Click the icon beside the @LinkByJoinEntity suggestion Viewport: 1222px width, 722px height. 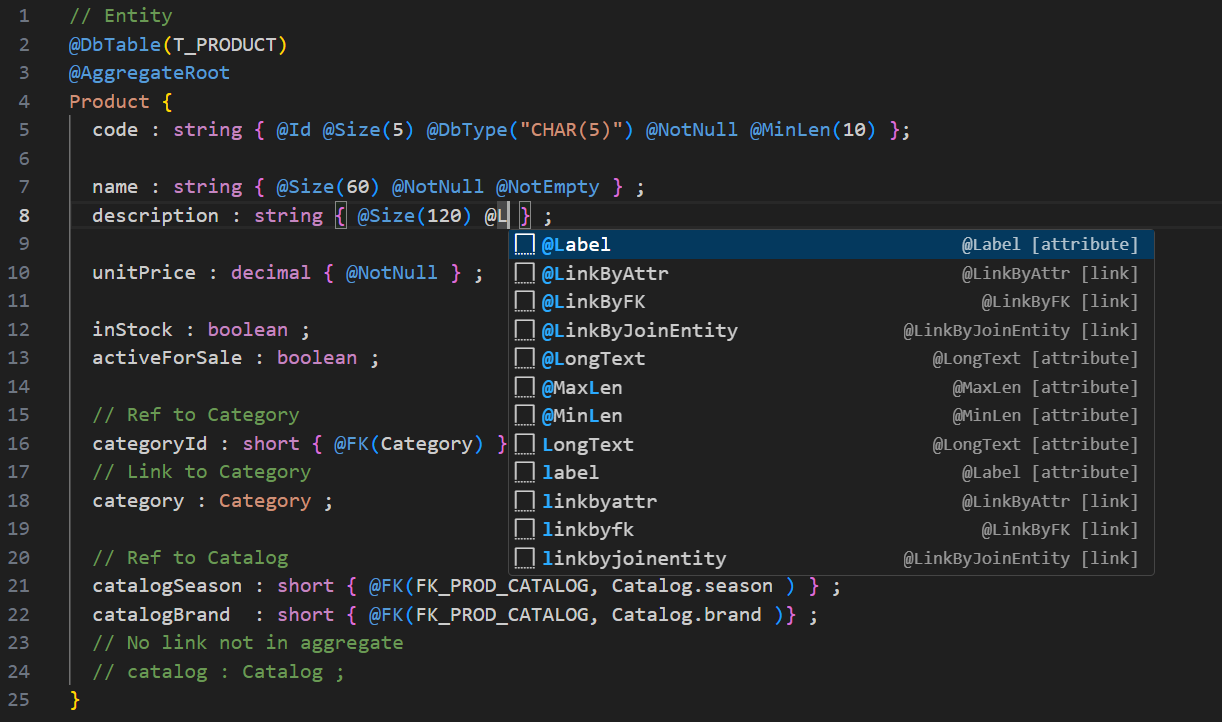pyautogui.click(x=524, y=331)
